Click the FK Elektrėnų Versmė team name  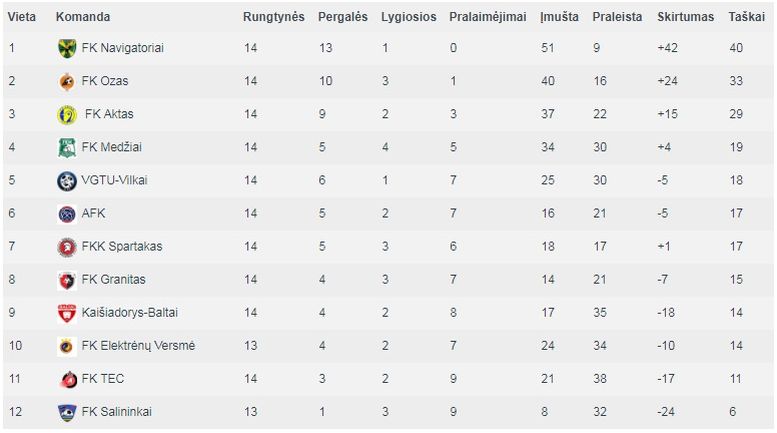click(x=138, y=346)
